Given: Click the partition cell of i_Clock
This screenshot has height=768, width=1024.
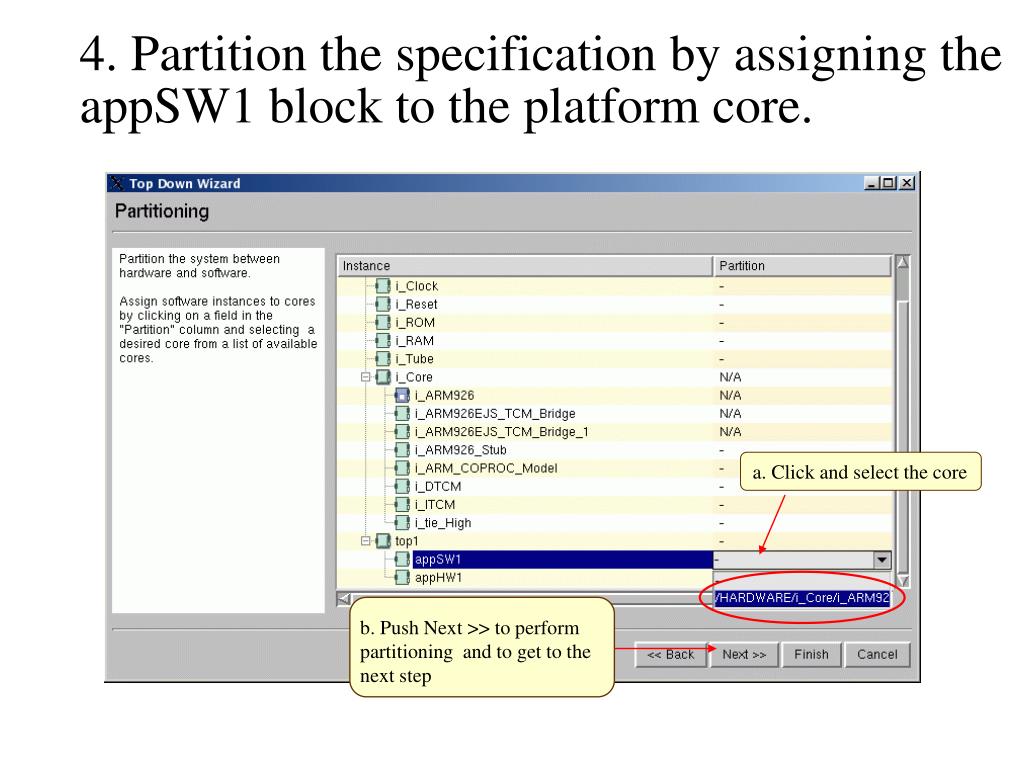Looking at the screenshot, I should click(802, 286).
